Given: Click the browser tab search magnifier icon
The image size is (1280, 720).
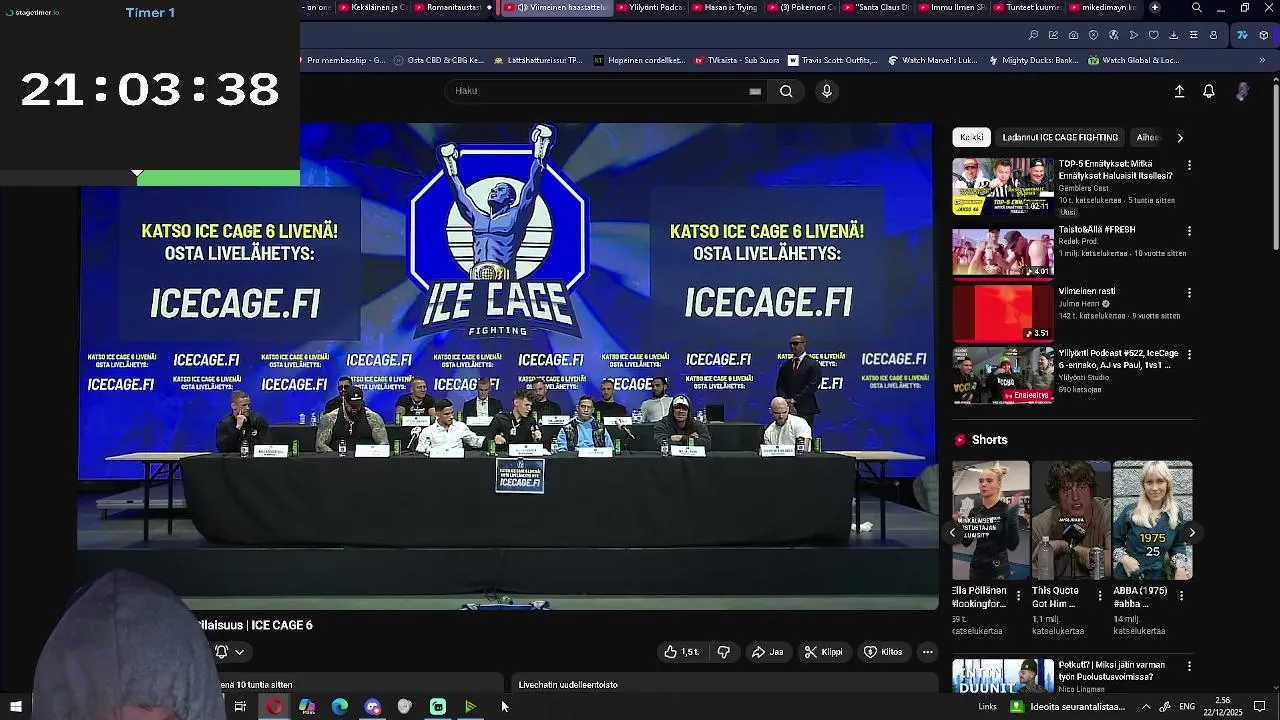Looking at the screenshot, I should pyautogui.click(x=1197, y=7).
